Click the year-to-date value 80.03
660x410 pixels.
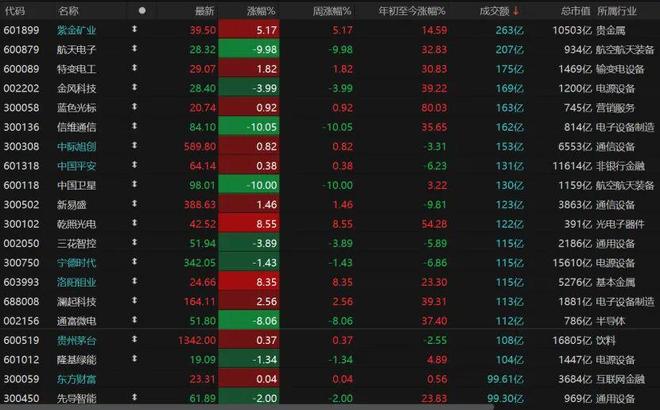click(434, 108)
